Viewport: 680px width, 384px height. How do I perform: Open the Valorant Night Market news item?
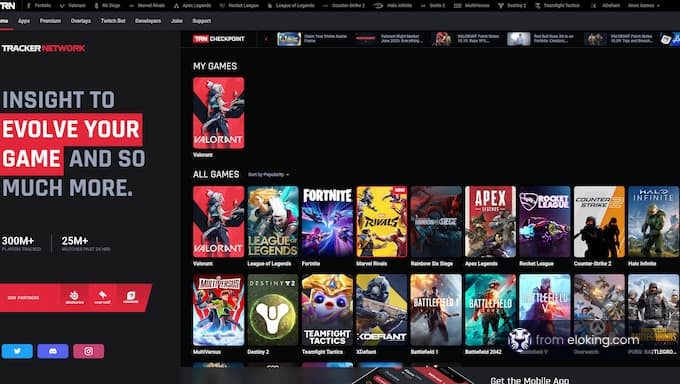(x=389, y=39)
